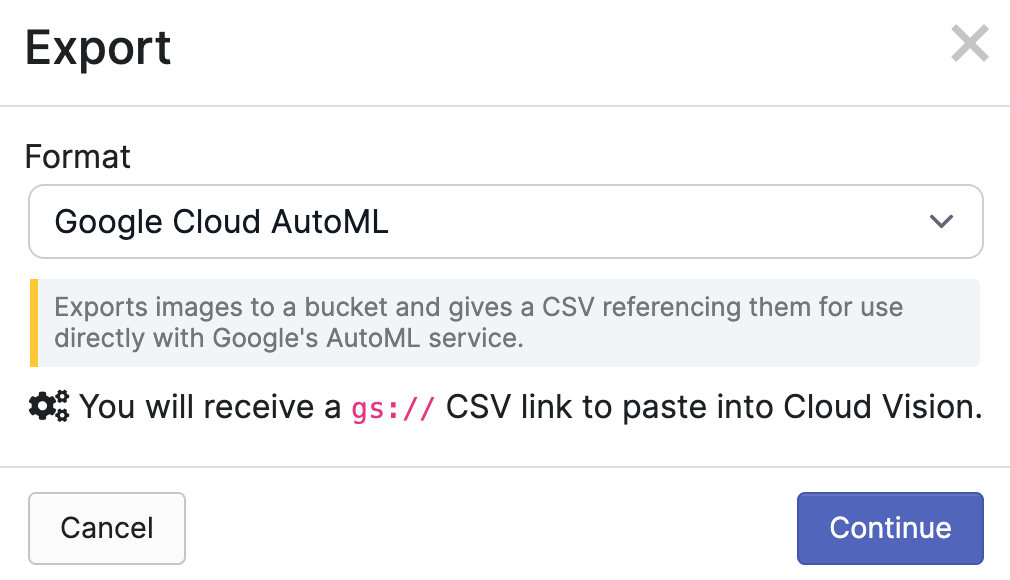Close the Export dialog with the X

[969, 44]
